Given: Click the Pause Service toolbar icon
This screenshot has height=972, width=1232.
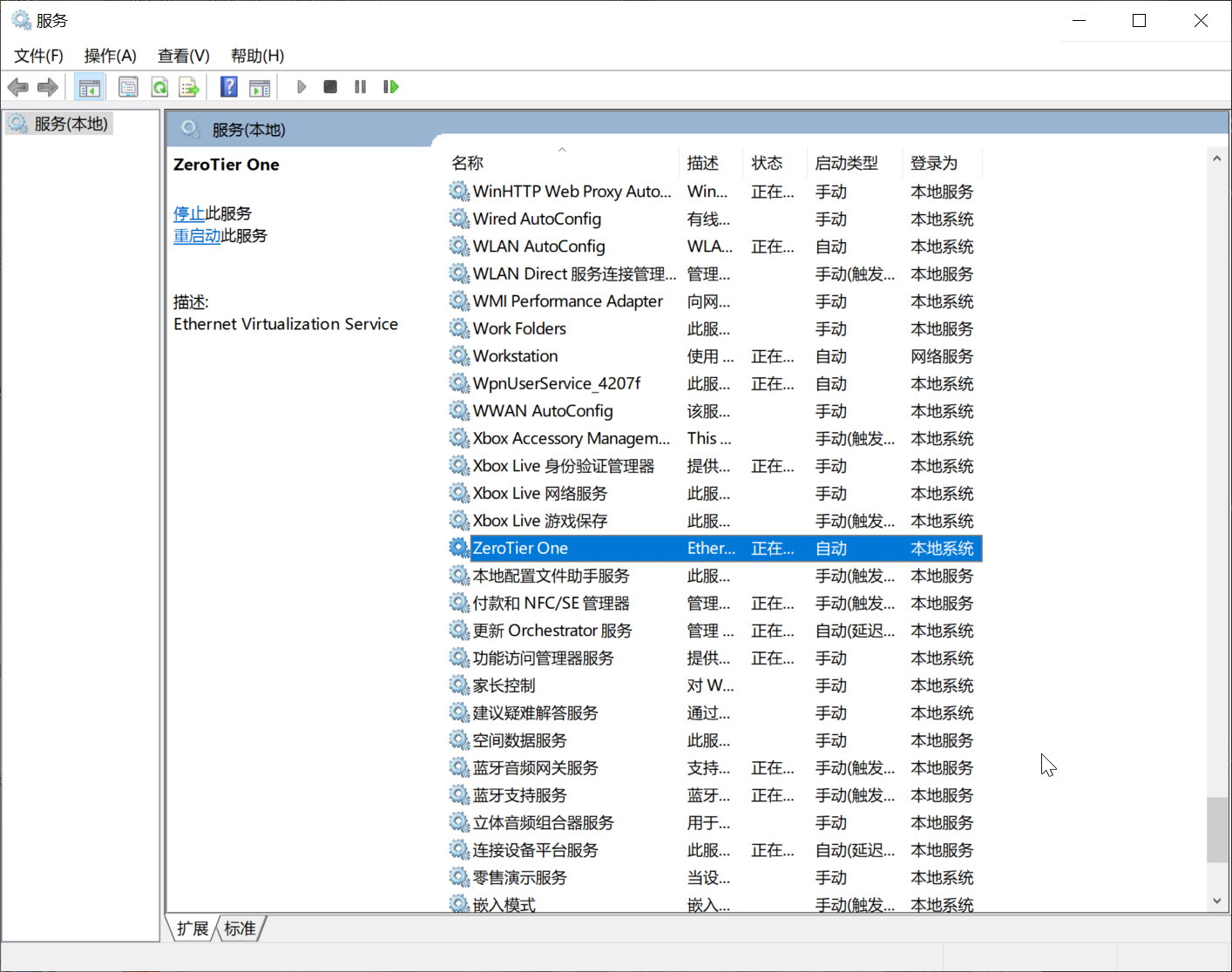Looking at the screenshot, I should click(x=360, y=87).
